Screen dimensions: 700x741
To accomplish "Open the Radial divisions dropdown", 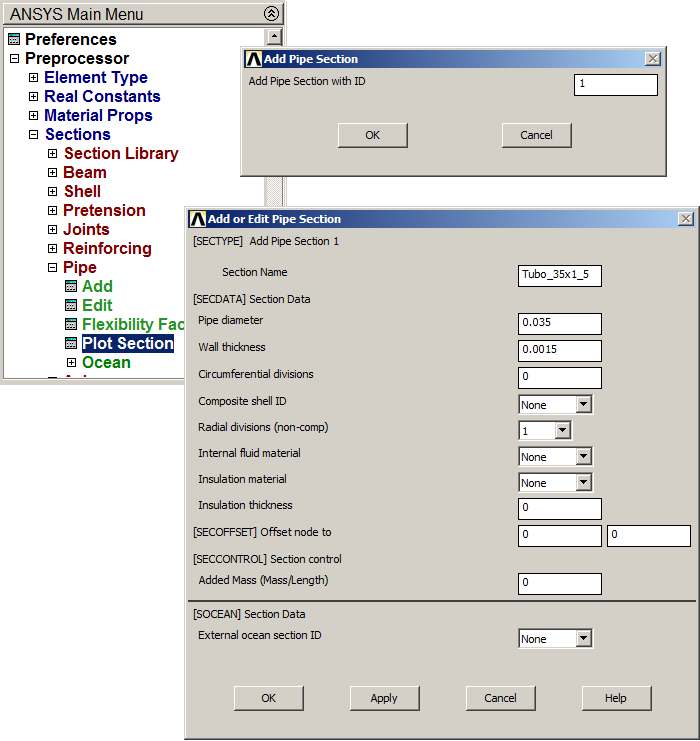I will tap(562, 431).
